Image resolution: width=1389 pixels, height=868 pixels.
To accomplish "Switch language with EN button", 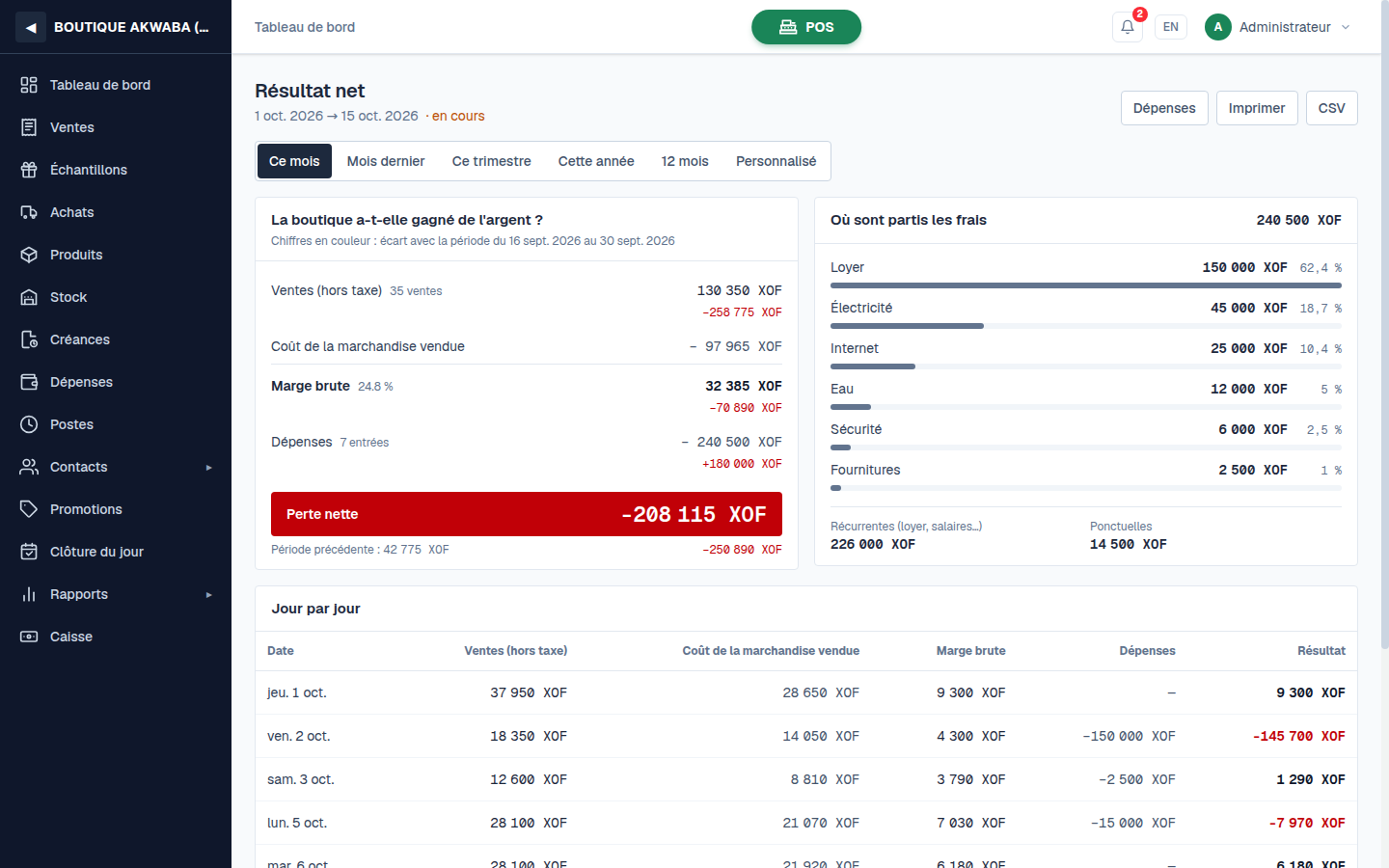I will click(1171, 27).
